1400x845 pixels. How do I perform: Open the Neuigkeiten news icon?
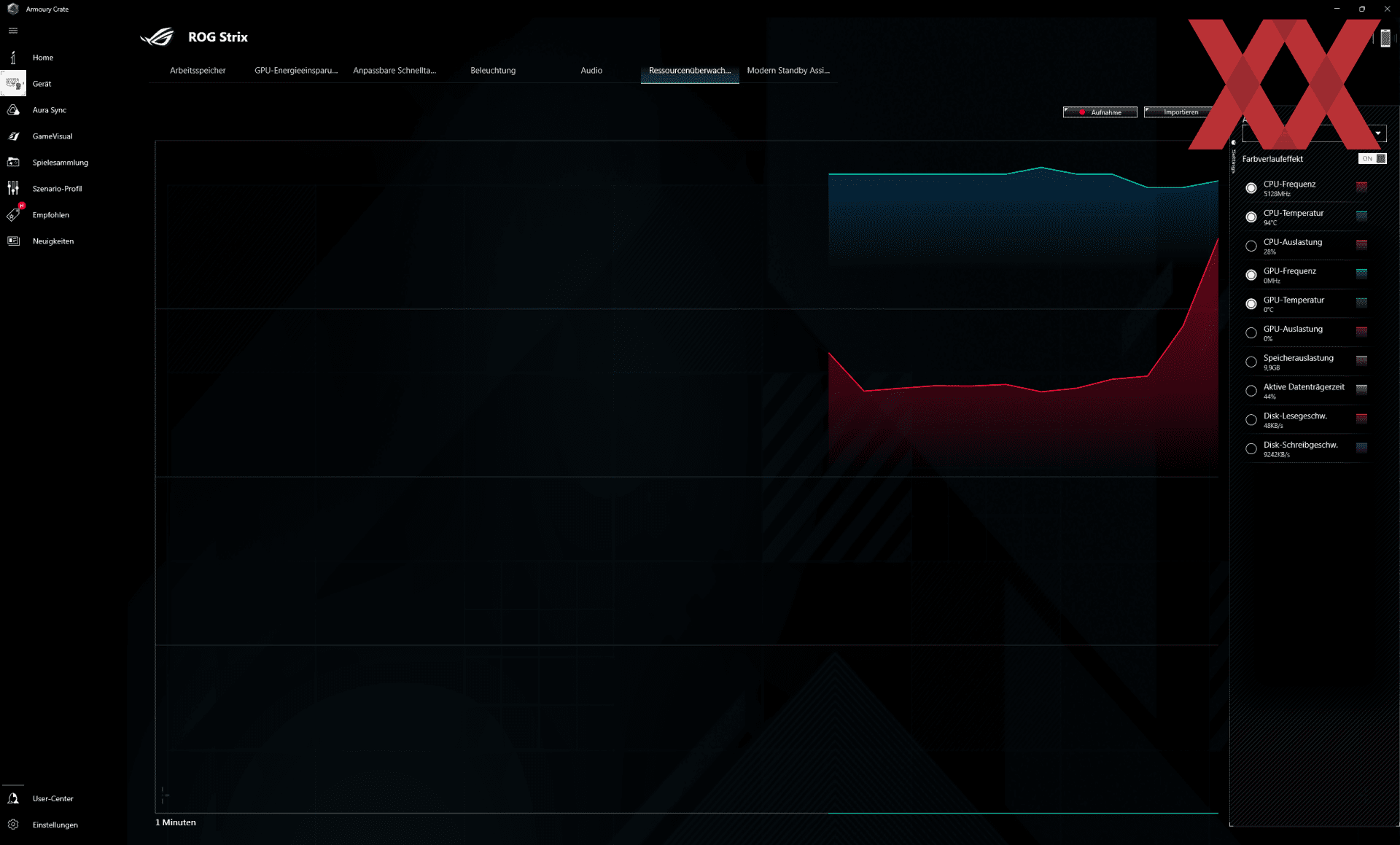(13, 241)
